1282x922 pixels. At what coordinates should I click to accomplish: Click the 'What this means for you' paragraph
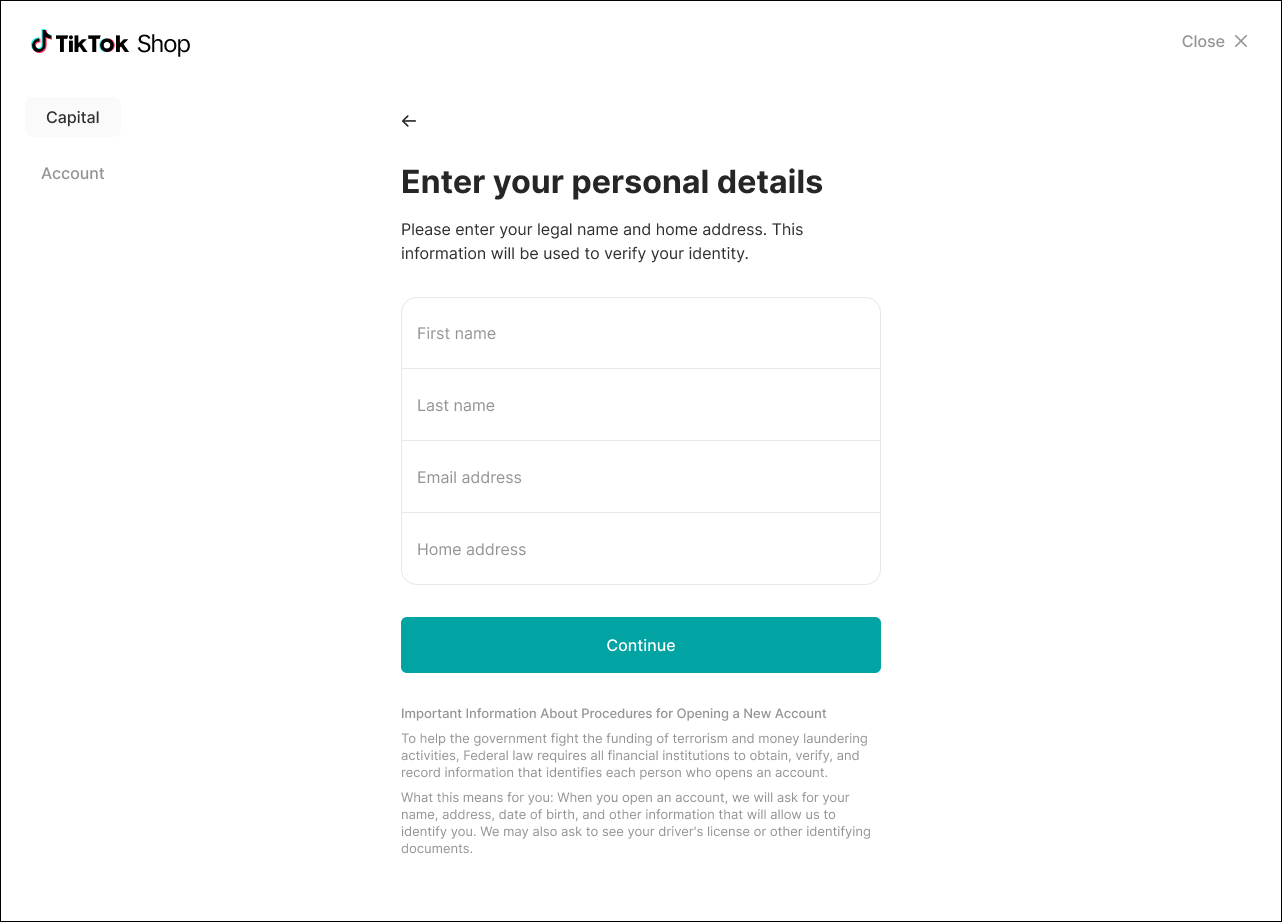[635, 823]
